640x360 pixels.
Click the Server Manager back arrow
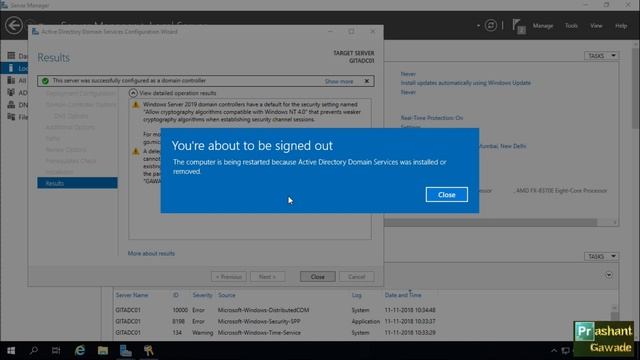13,25
